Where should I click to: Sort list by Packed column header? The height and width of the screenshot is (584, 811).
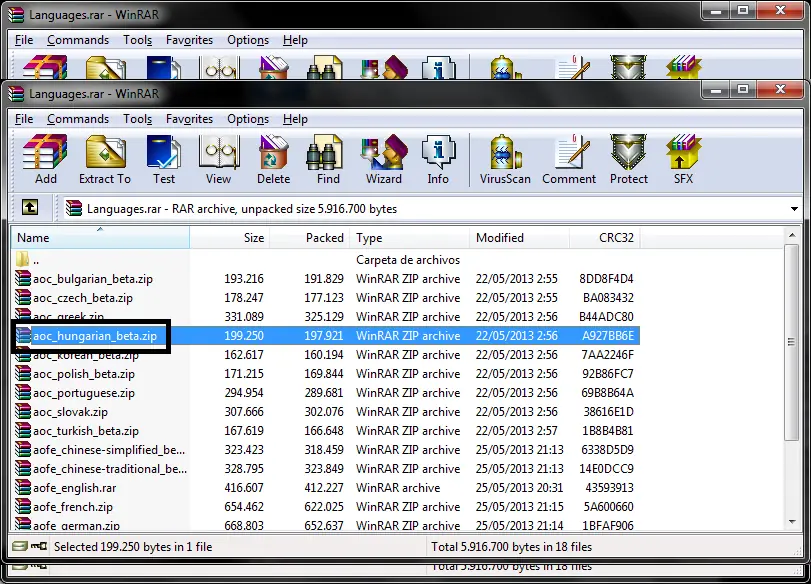pos(309,238)
